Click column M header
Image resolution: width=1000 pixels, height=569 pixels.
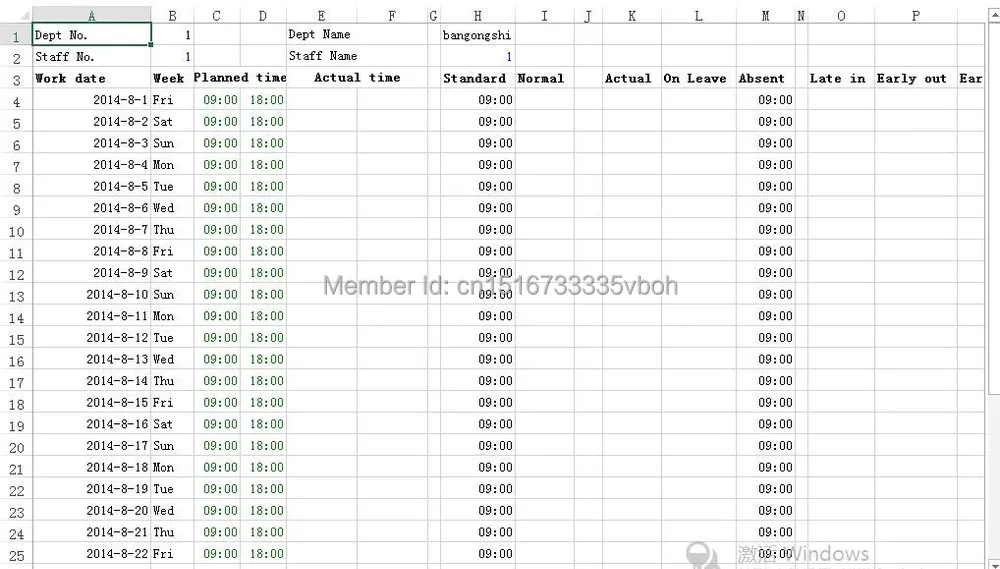765,16
